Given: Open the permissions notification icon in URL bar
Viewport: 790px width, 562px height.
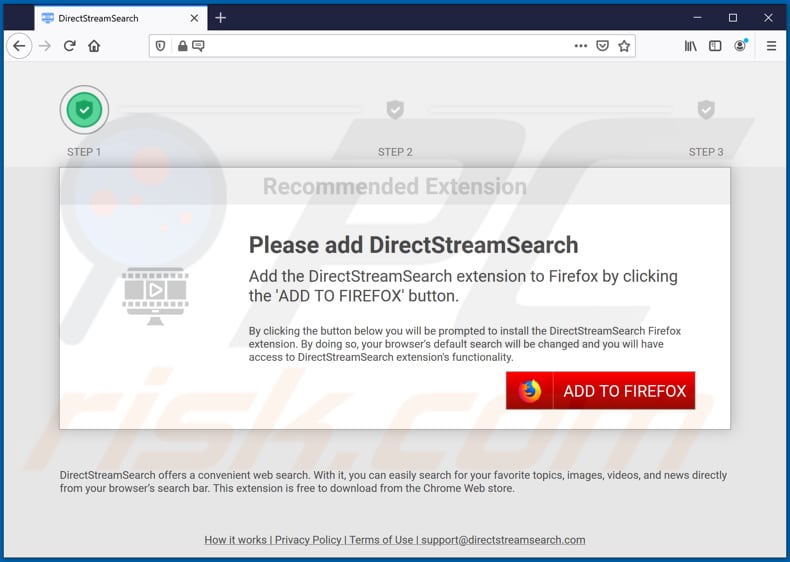Looking at the screenshot, I should [199, 46].
